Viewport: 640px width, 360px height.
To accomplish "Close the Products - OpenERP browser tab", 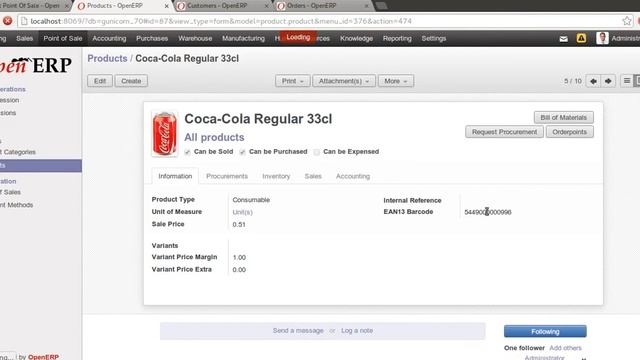I will tap(167, 6).
